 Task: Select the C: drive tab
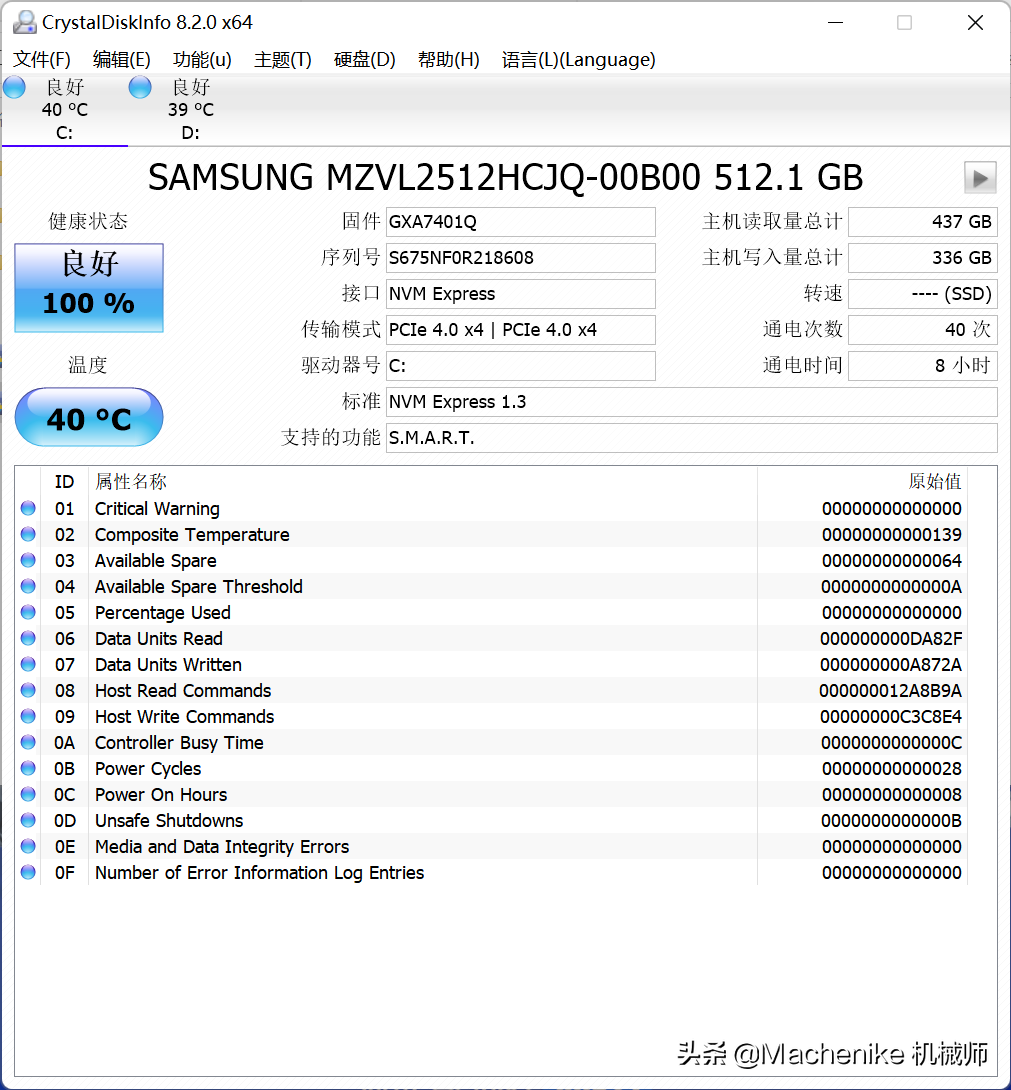point(64,109)
